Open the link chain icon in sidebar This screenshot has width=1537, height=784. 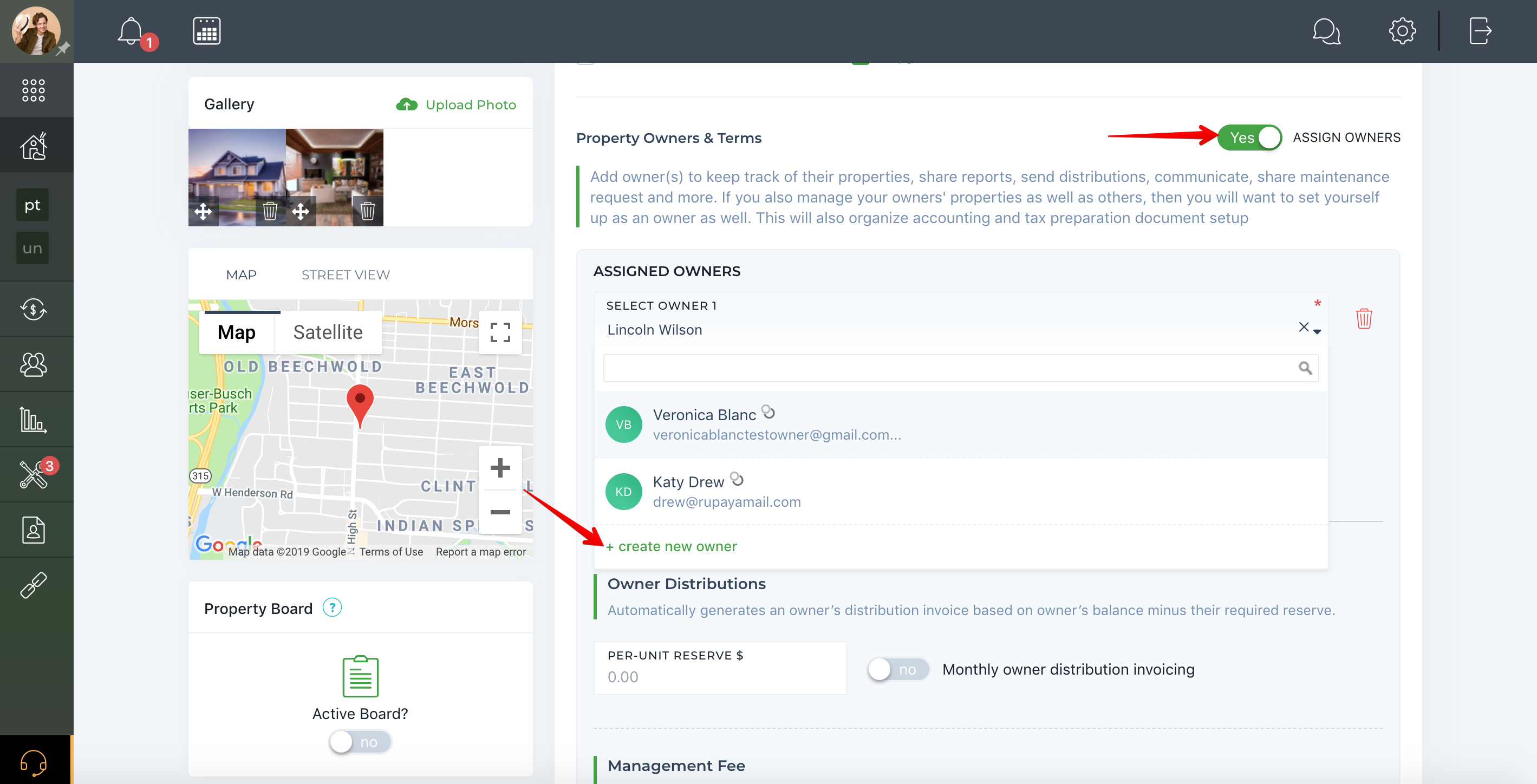(x=34, y=585)
